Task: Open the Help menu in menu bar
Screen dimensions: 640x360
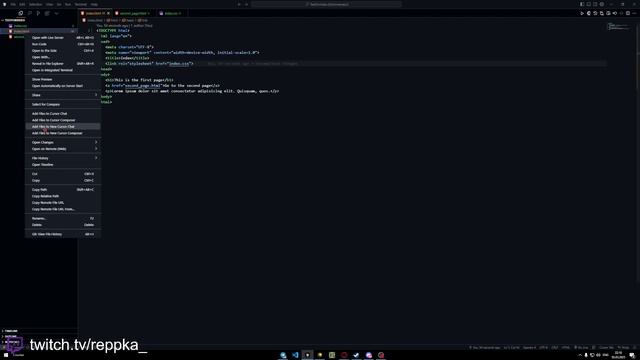Action: tap(94, 4)
